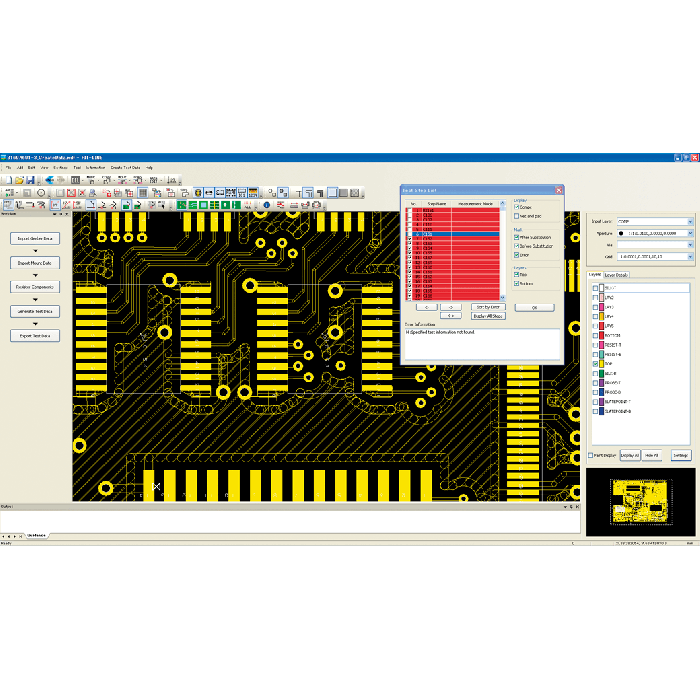The width and height of the screenshot is (700, 700).
Task: Open the File menu
Action: [9, 167]
